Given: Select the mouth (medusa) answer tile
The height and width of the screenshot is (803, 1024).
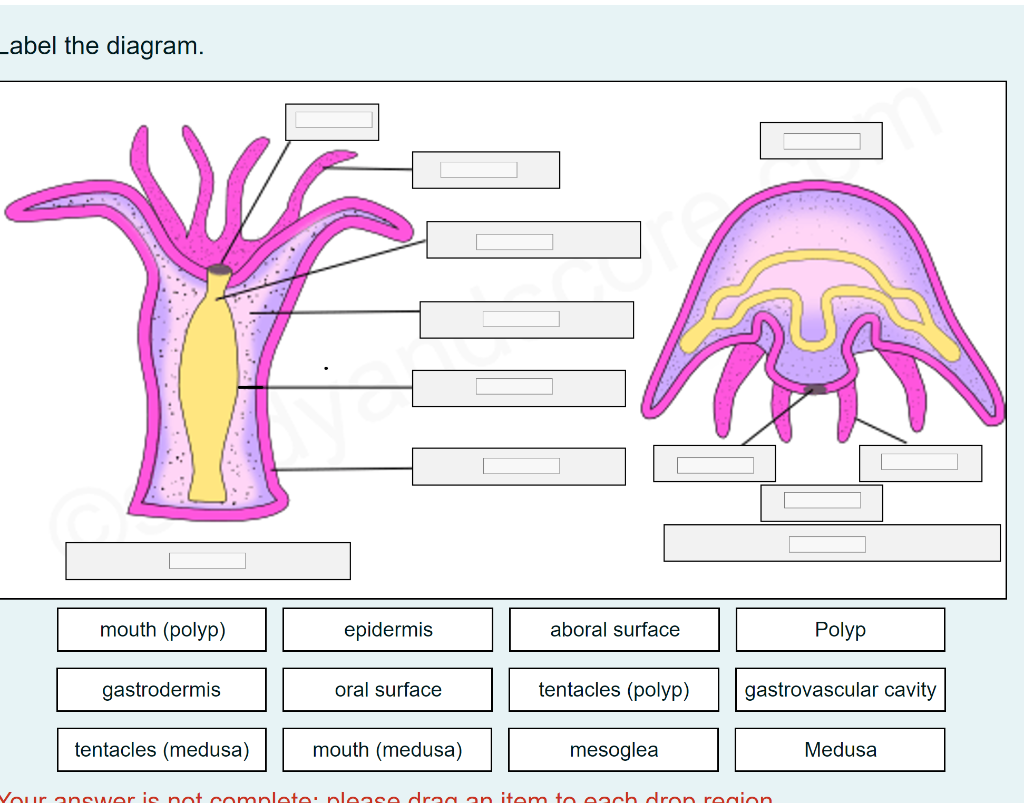Looking at the screenshot, I should 387,749.
